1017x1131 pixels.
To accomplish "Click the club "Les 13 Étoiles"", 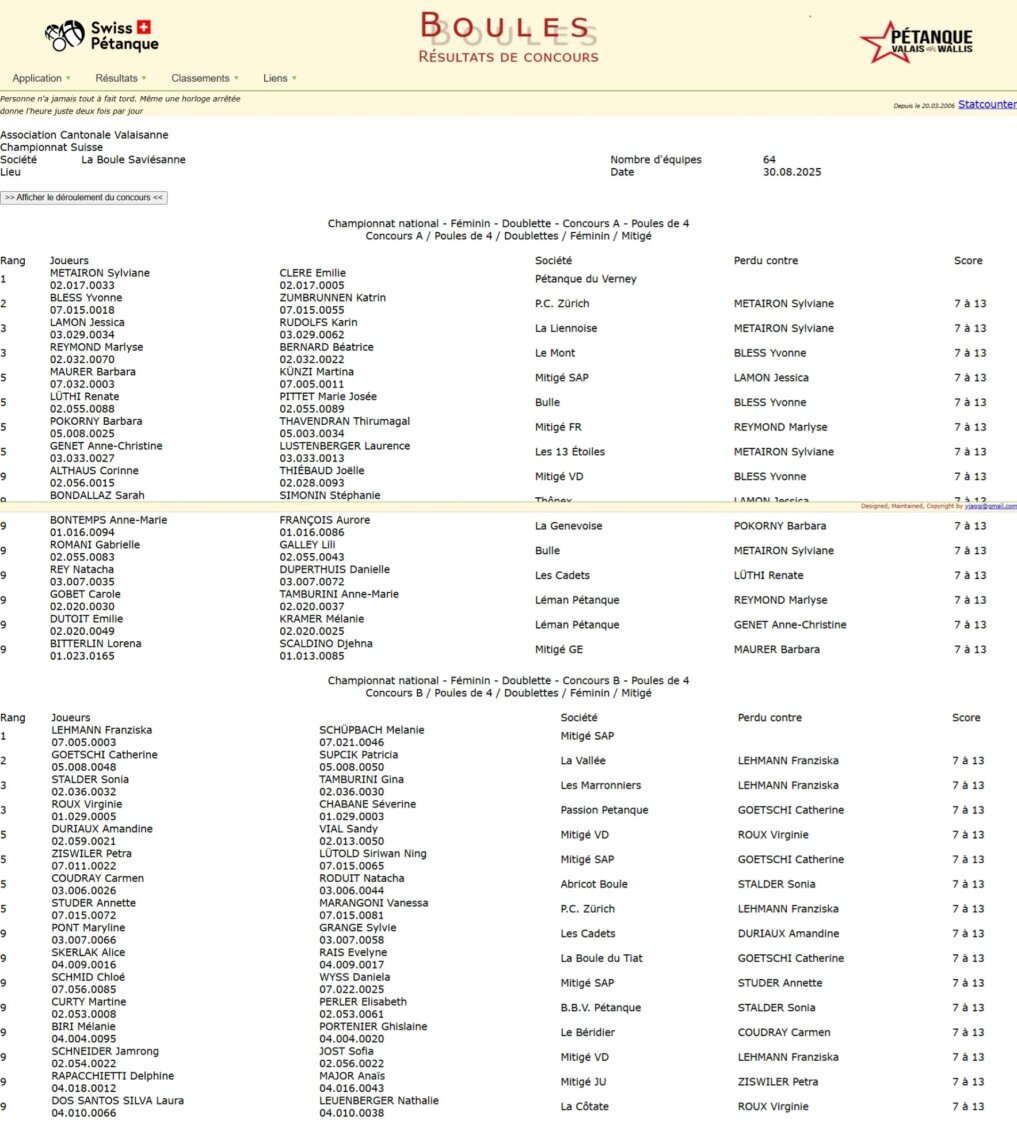I will (x=570, y=452).
